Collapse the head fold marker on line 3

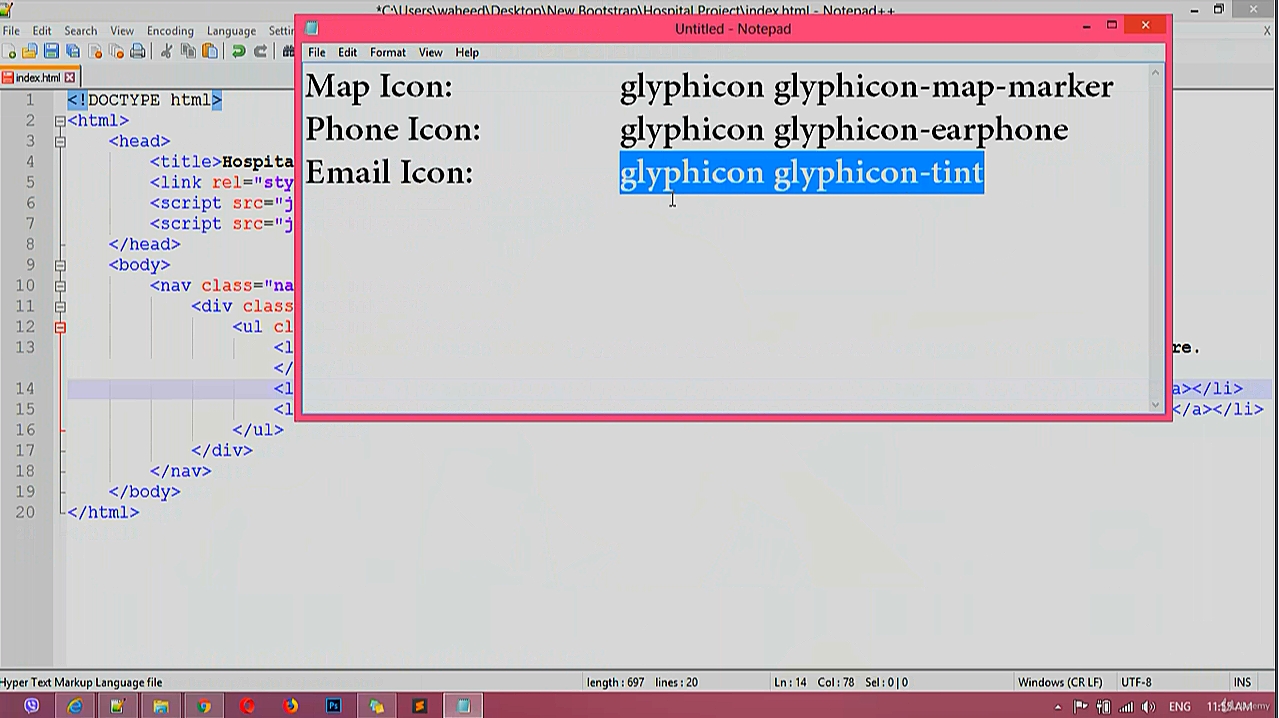pyautogui.click(x=60, y=142)
